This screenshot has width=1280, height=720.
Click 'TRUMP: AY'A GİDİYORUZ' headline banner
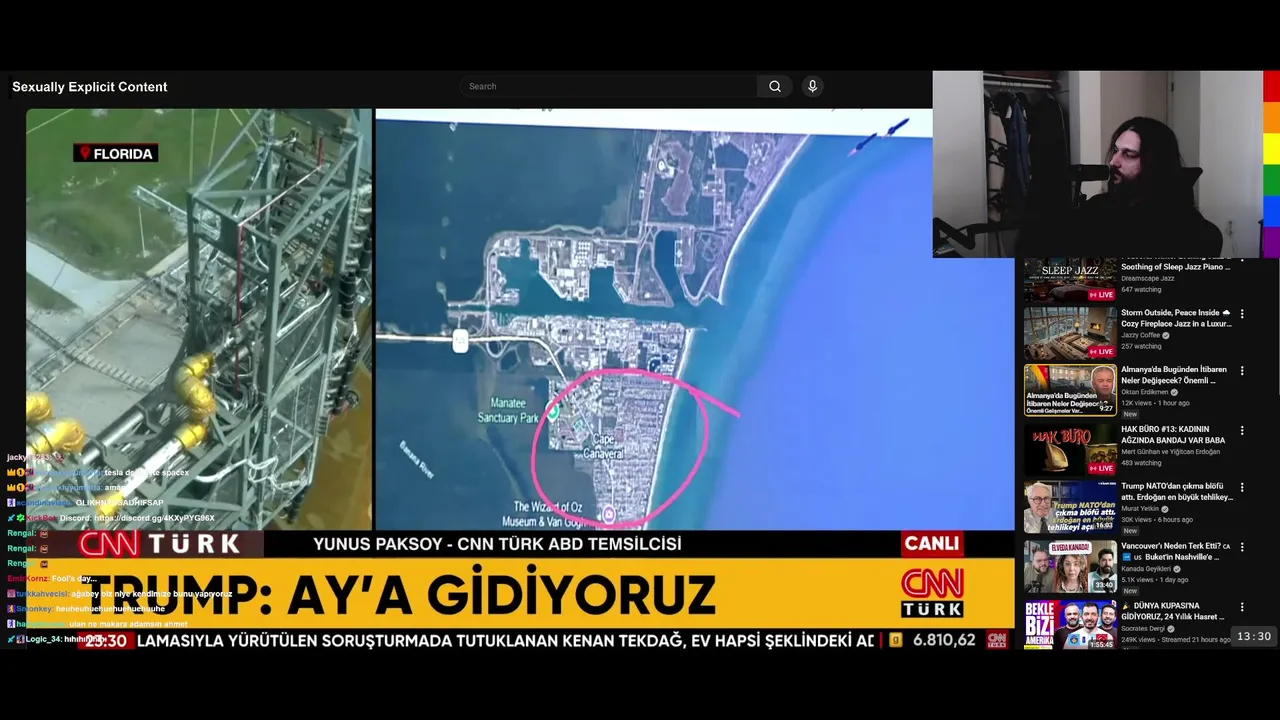400,595
